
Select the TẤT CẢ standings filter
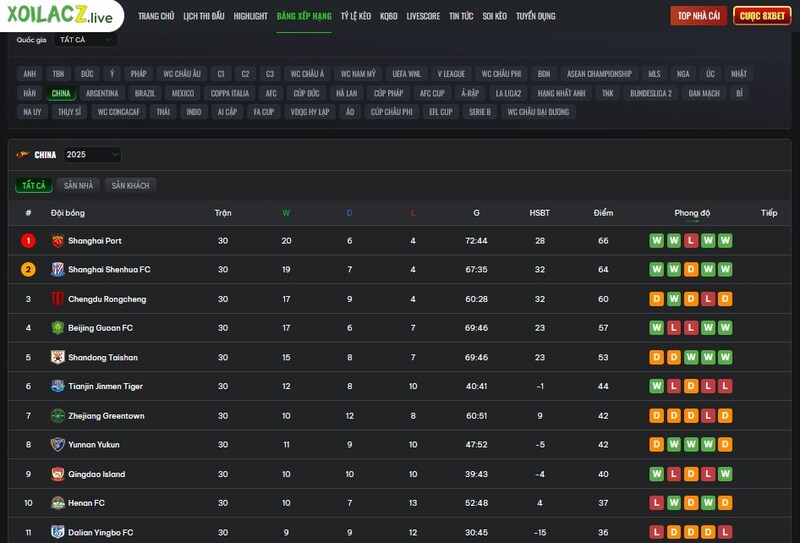coord(34,186)
